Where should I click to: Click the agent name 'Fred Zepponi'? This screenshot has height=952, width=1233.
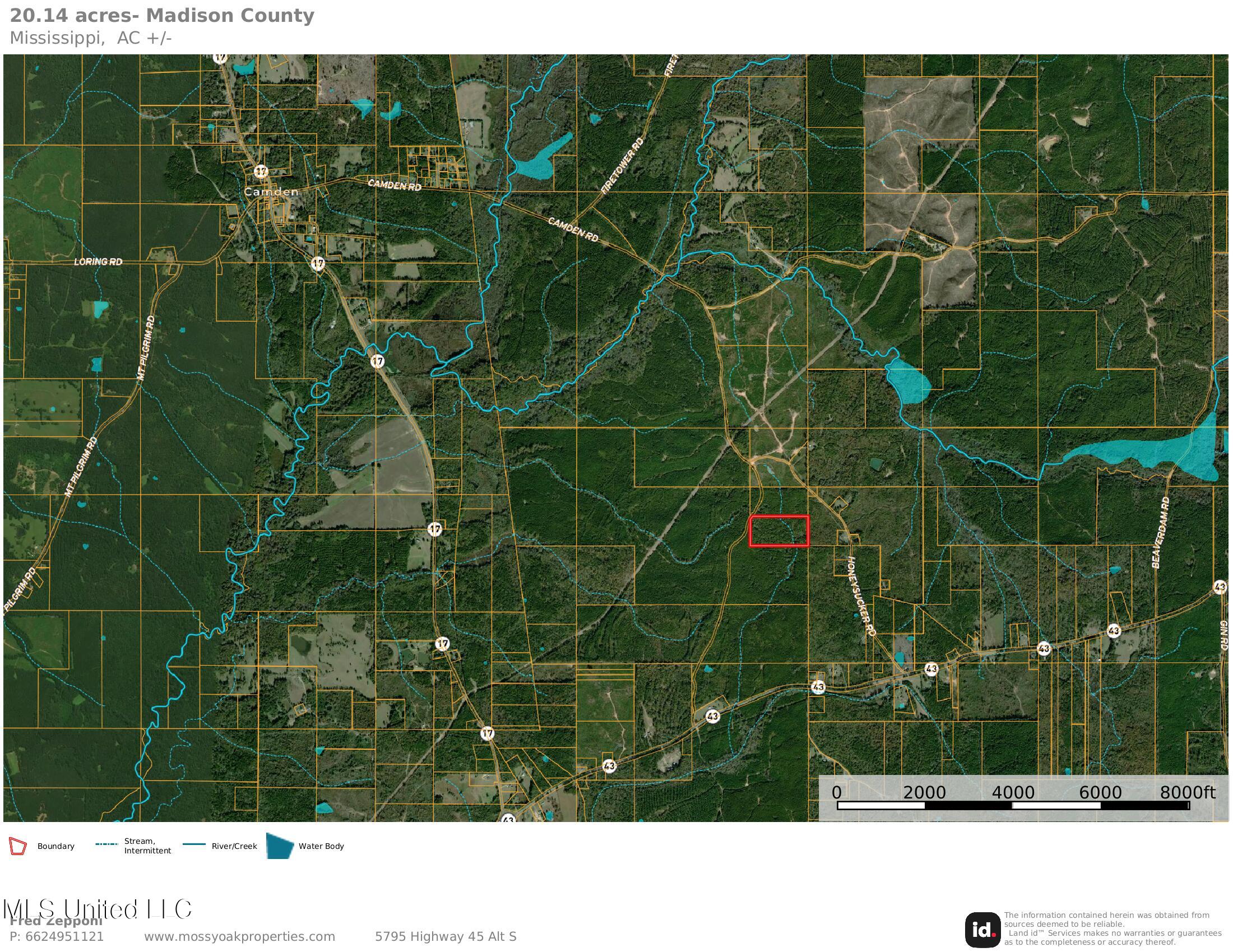pyautogui.click(x=56, y=922)
